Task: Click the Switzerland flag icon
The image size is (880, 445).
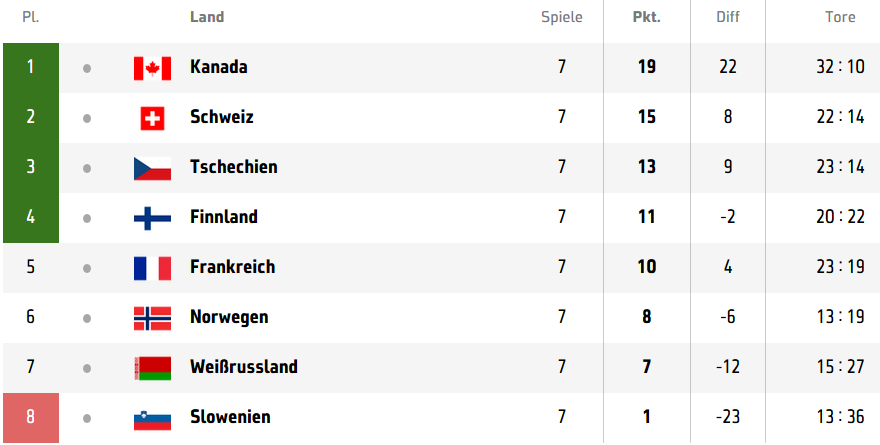Action: [x=152, y=118]
